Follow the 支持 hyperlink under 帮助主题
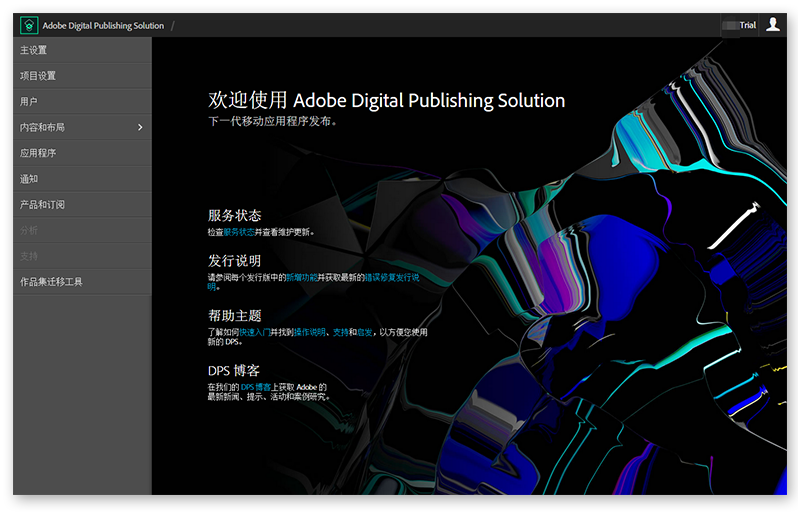The image size is (798, 512). point(340,332)
